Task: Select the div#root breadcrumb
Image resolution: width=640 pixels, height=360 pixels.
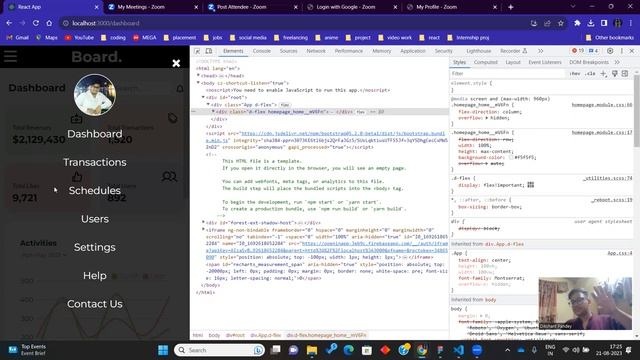Action: click(x=235, y=335)
